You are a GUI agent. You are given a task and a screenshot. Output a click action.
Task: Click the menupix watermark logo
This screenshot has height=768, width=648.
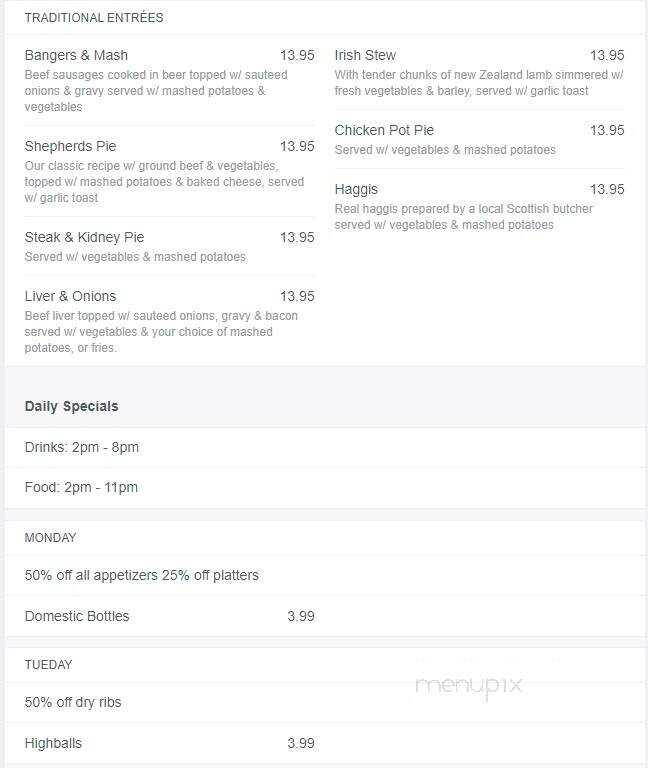tap(469, 686)
